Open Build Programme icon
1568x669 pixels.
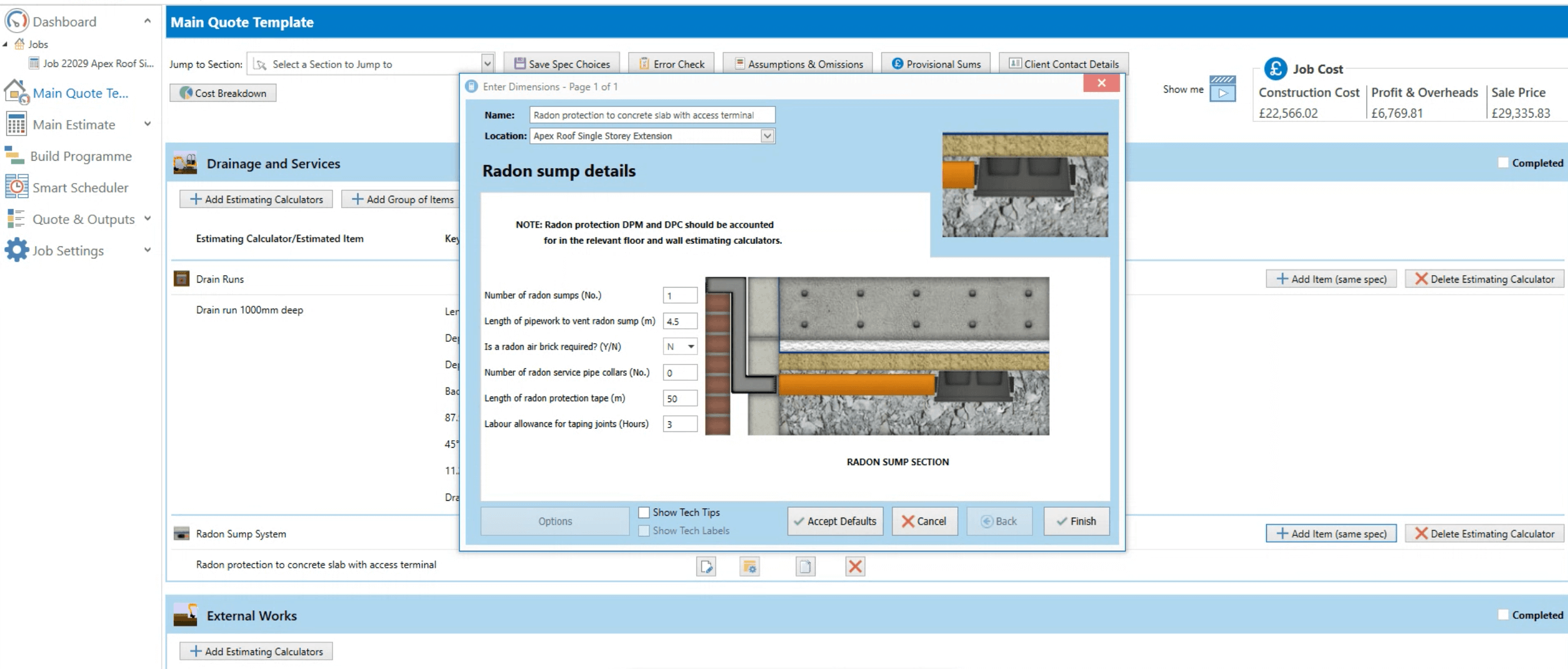pyautogui.click(x=14, y=156)
